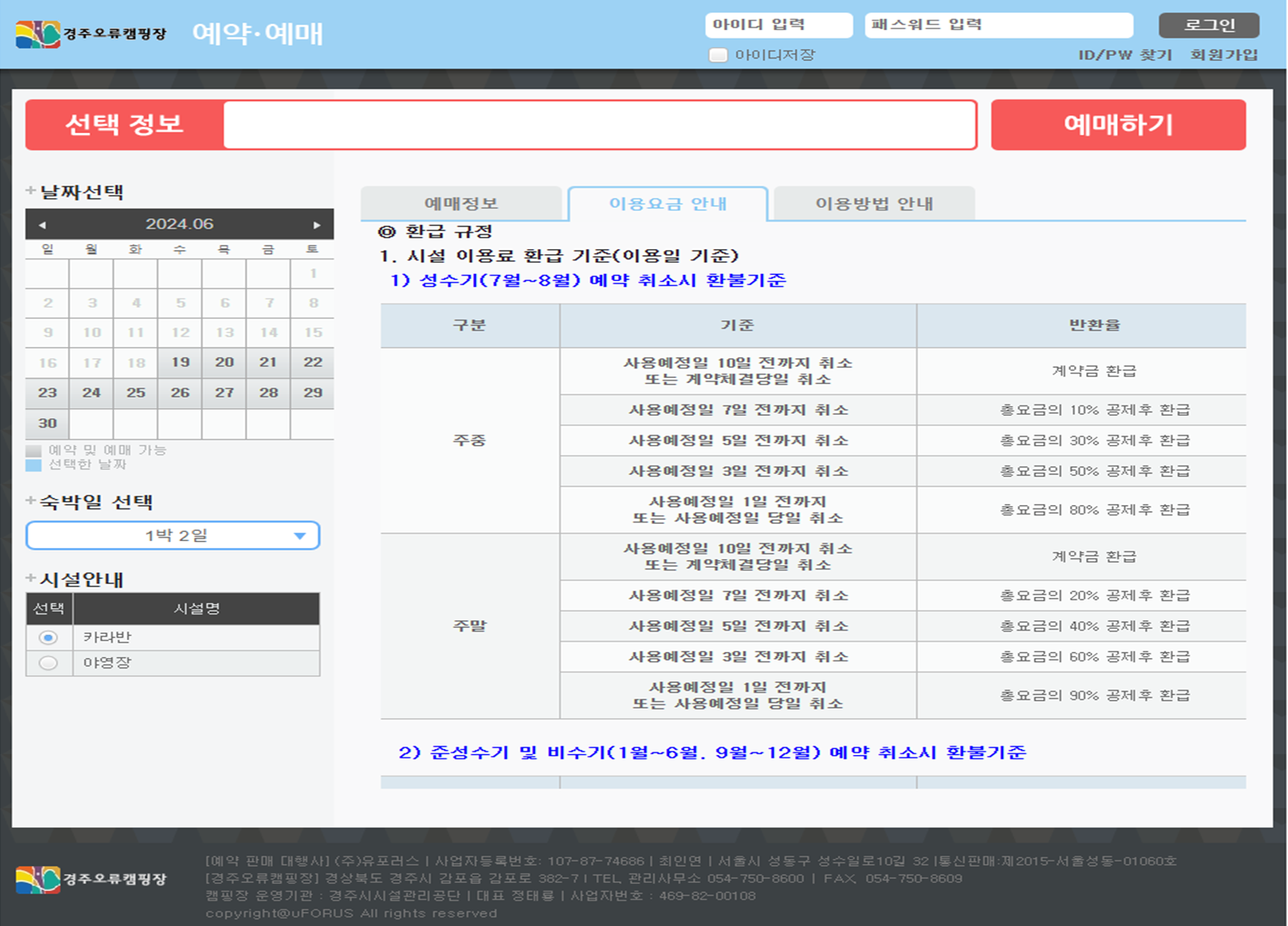This screenshot has width=1288, height=926.
Task: Go to previous month in calendar
Action: pos(42,225)
